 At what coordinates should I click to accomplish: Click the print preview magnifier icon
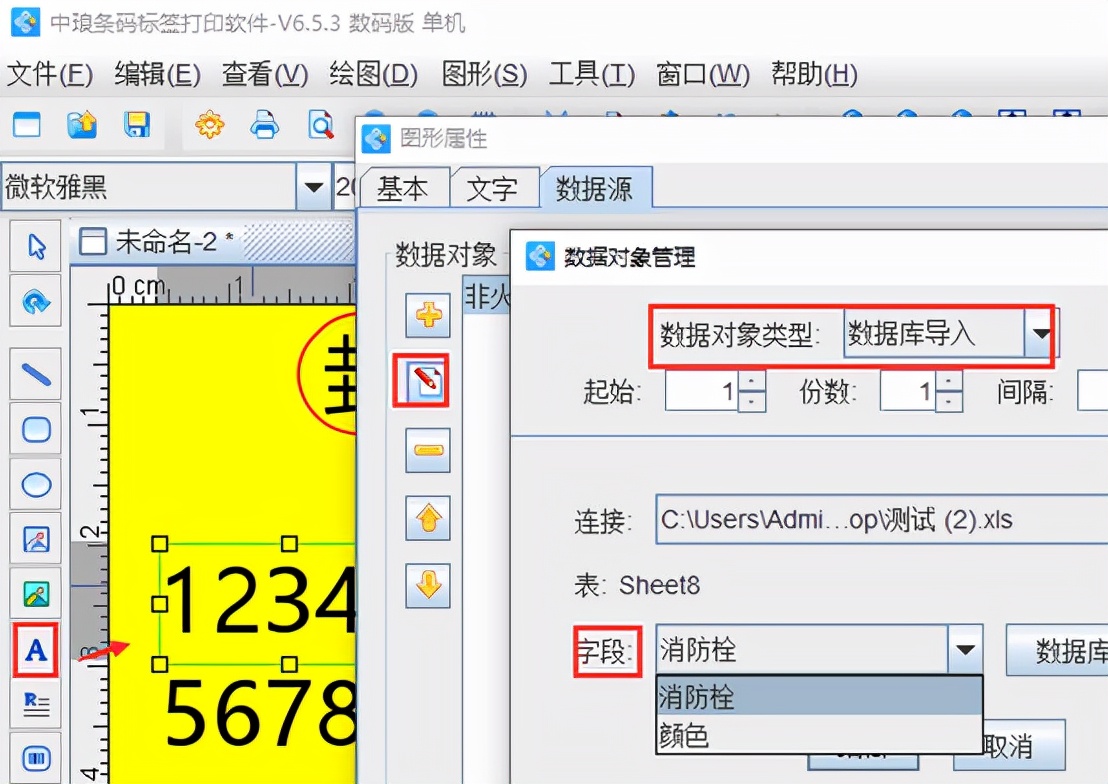321,126
